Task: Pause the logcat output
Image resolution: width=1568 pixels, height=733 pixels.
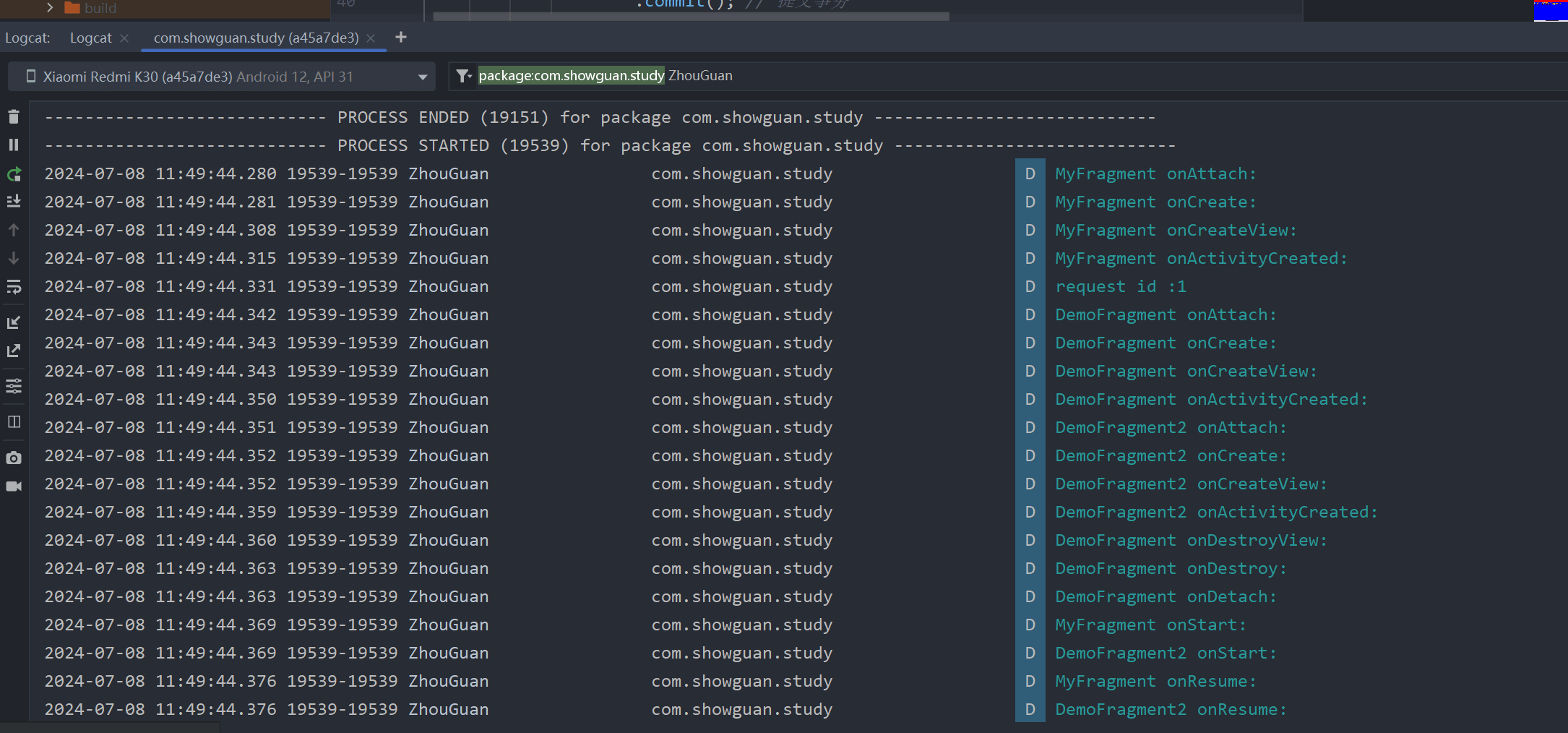Action: 14,145
